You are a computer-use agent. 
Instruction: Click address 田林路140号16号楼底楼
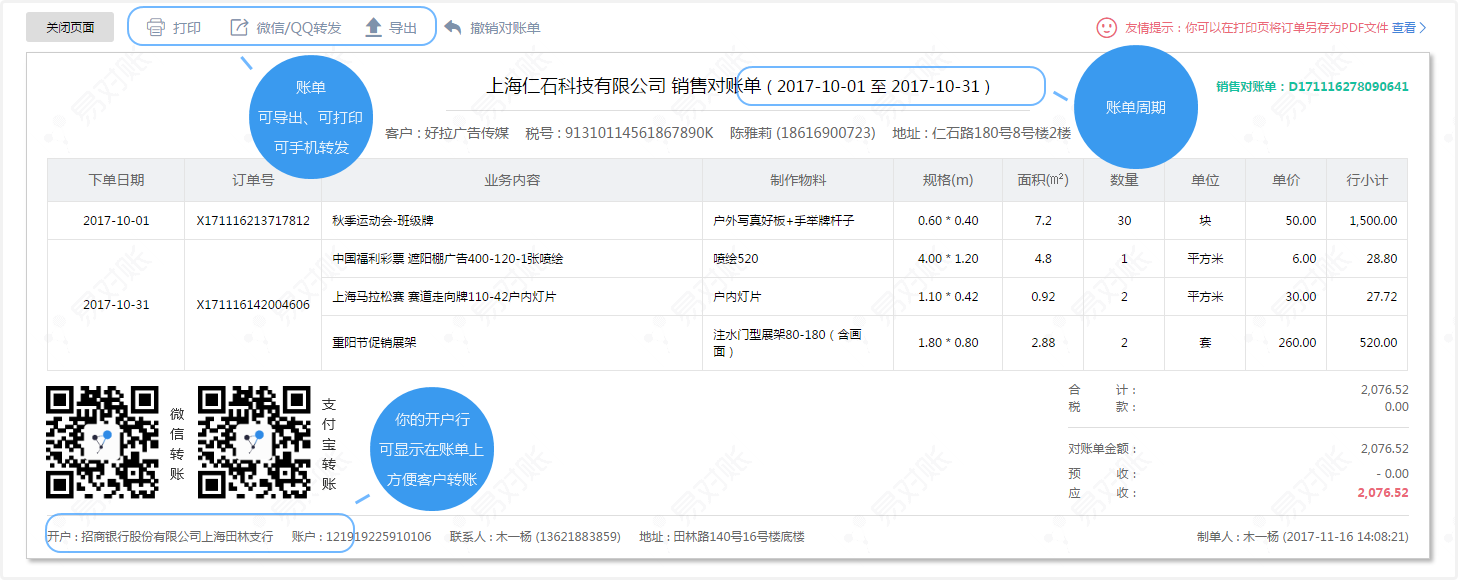tap(739, 537)
